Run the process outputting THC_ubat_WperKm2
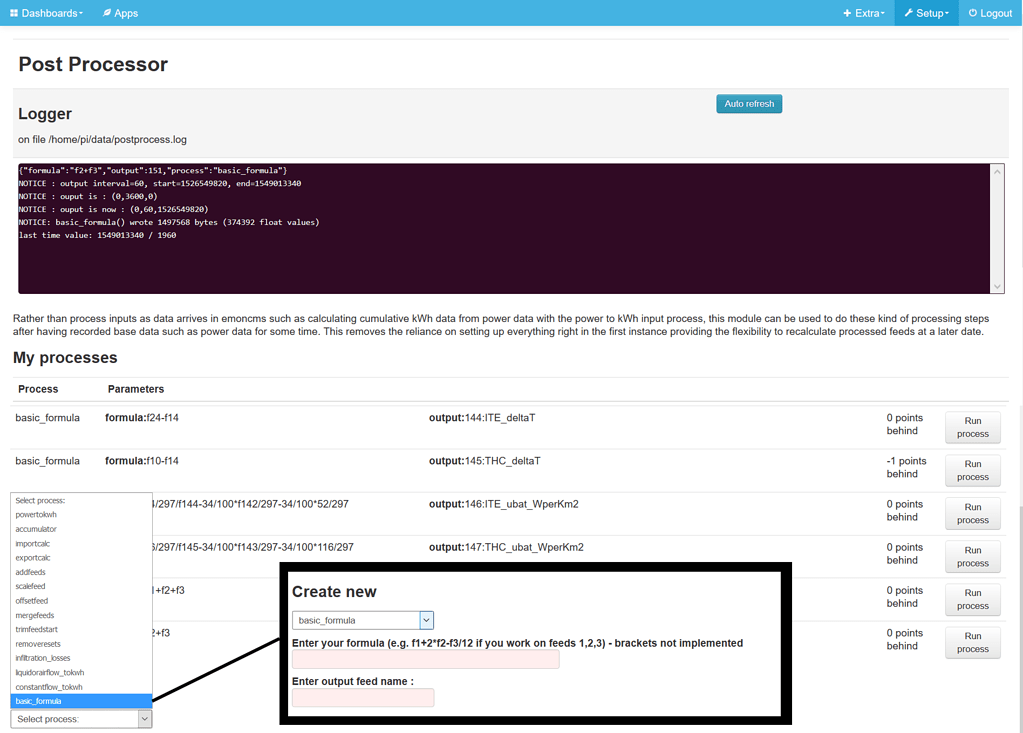The width and height of the screenshot is (1023, 733). [x=971, y=556]
